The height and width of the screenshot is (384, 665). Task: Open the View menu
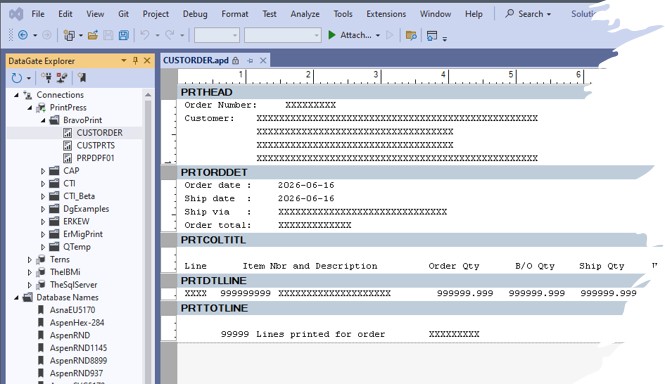95,14
